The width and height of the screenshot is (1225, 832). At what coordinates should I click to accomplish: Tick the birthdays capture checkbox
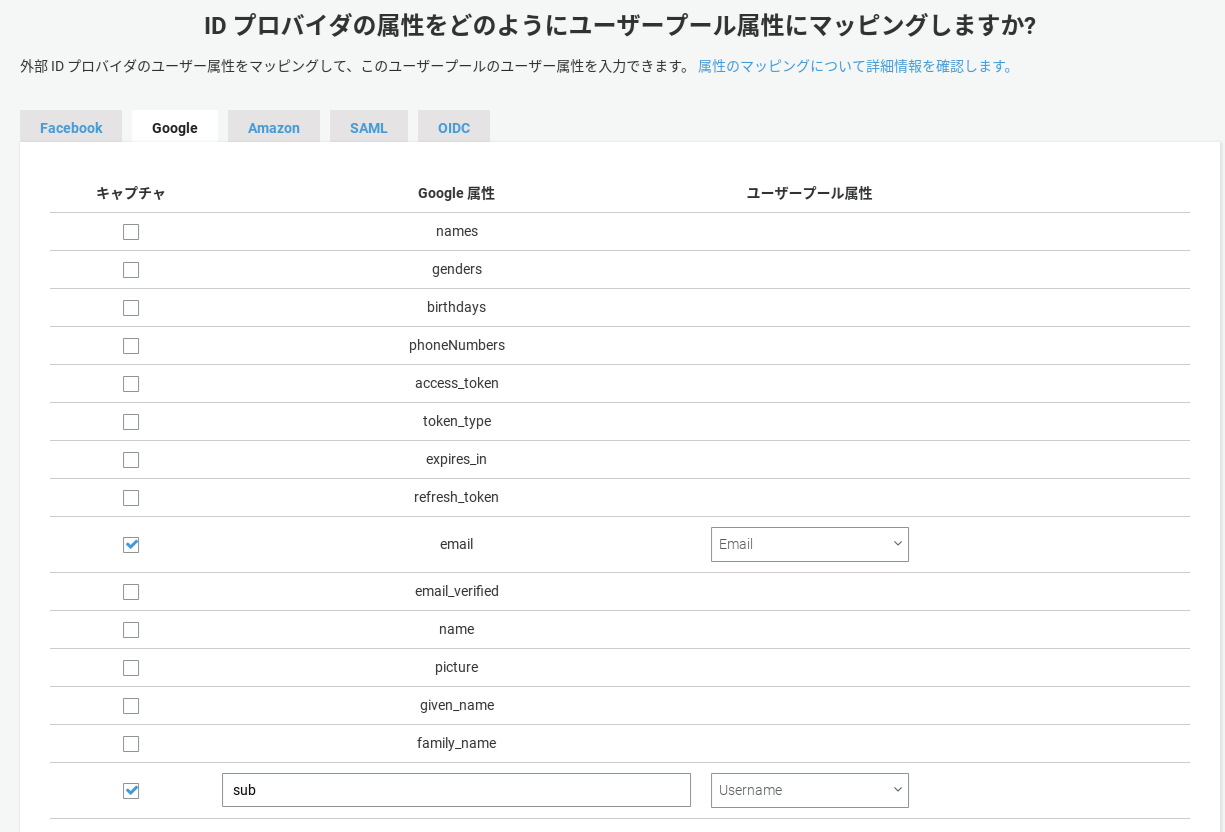tap(131, 308)
